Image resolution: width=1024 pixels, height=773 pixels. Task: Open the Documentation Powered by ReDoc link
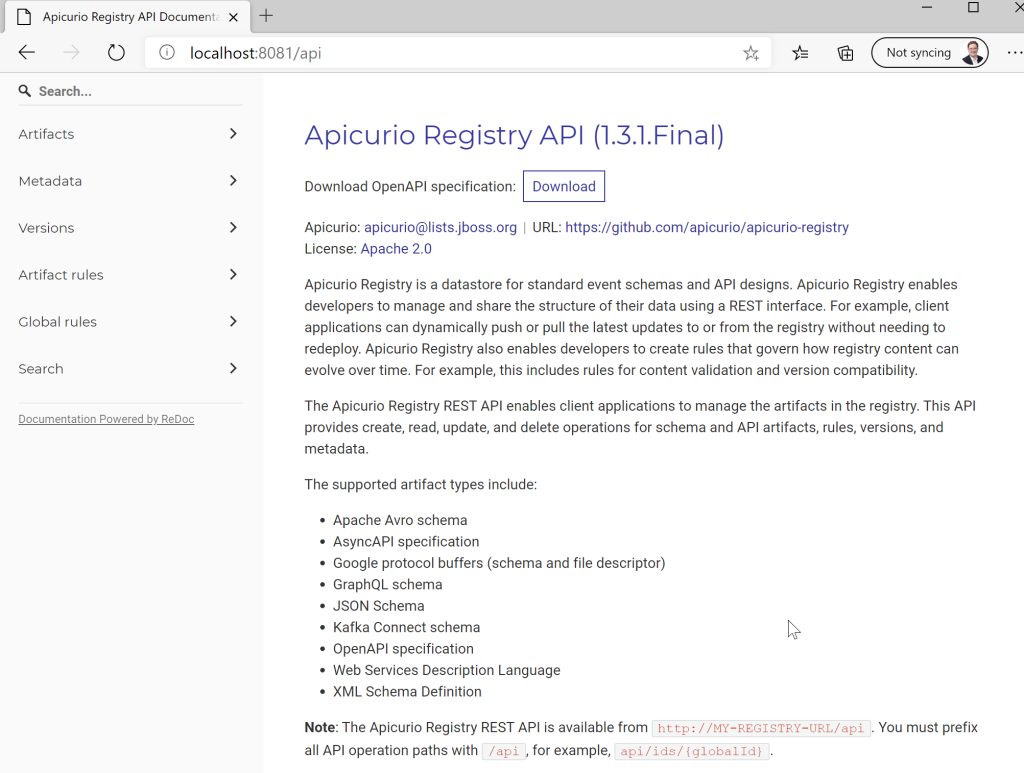(106, 418)
